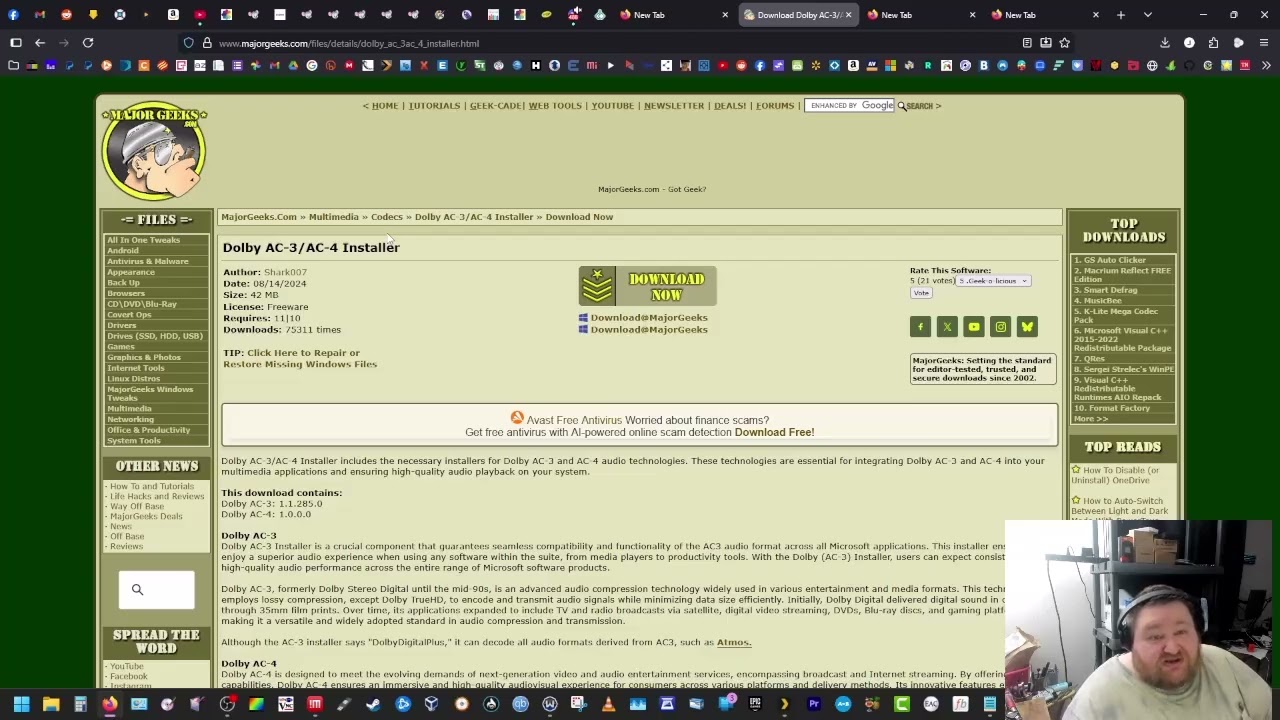Open the Atmos link in the description
The width and height of the screenshot is (1280, 720).
click(x=733, y=642)
